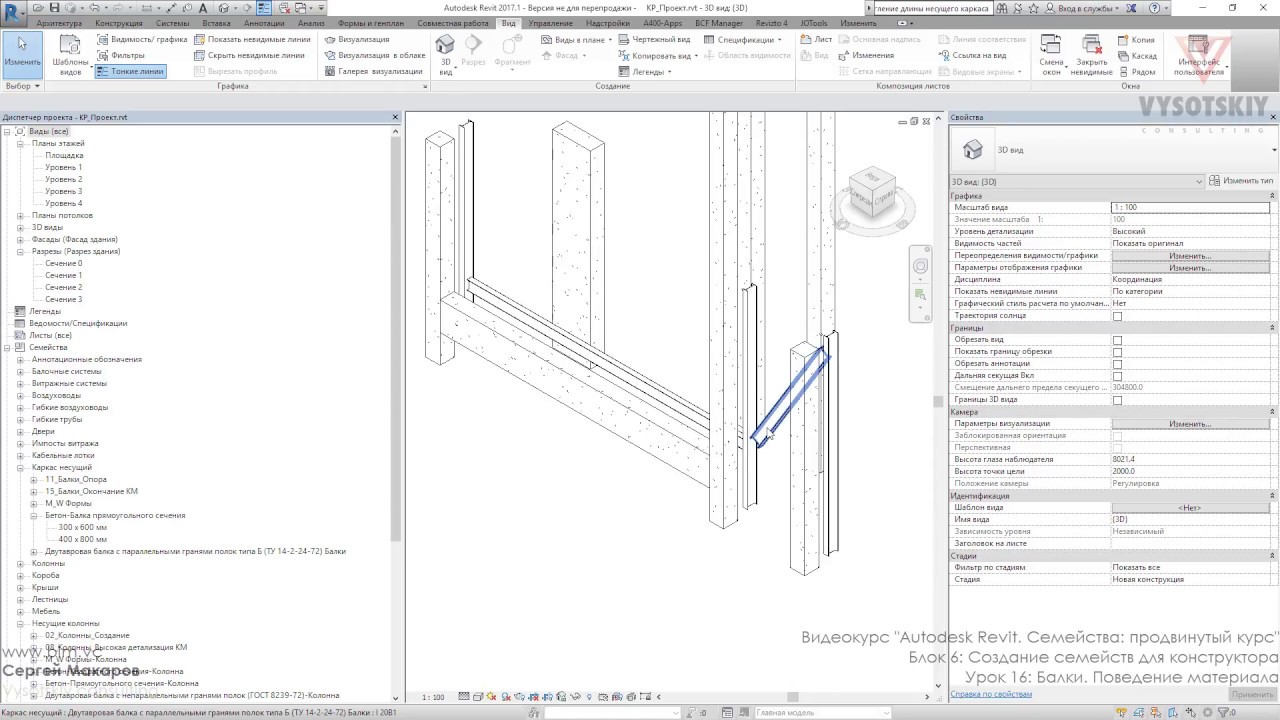Click the Шаблон вида <Нет> button
This screenshot has height=720, width=1280.
[1190, 508]
